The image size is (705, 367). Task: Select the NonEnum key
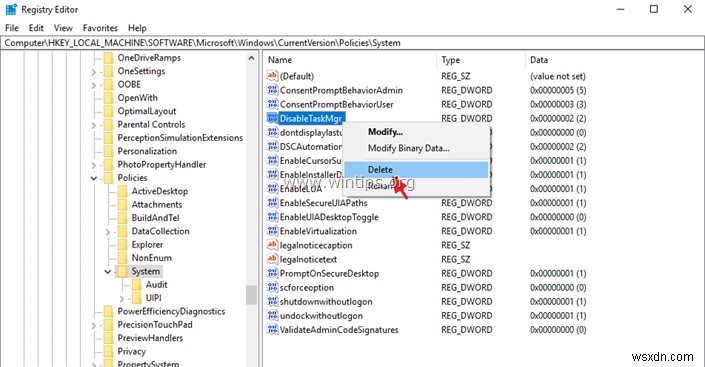(x=152, y=258)
